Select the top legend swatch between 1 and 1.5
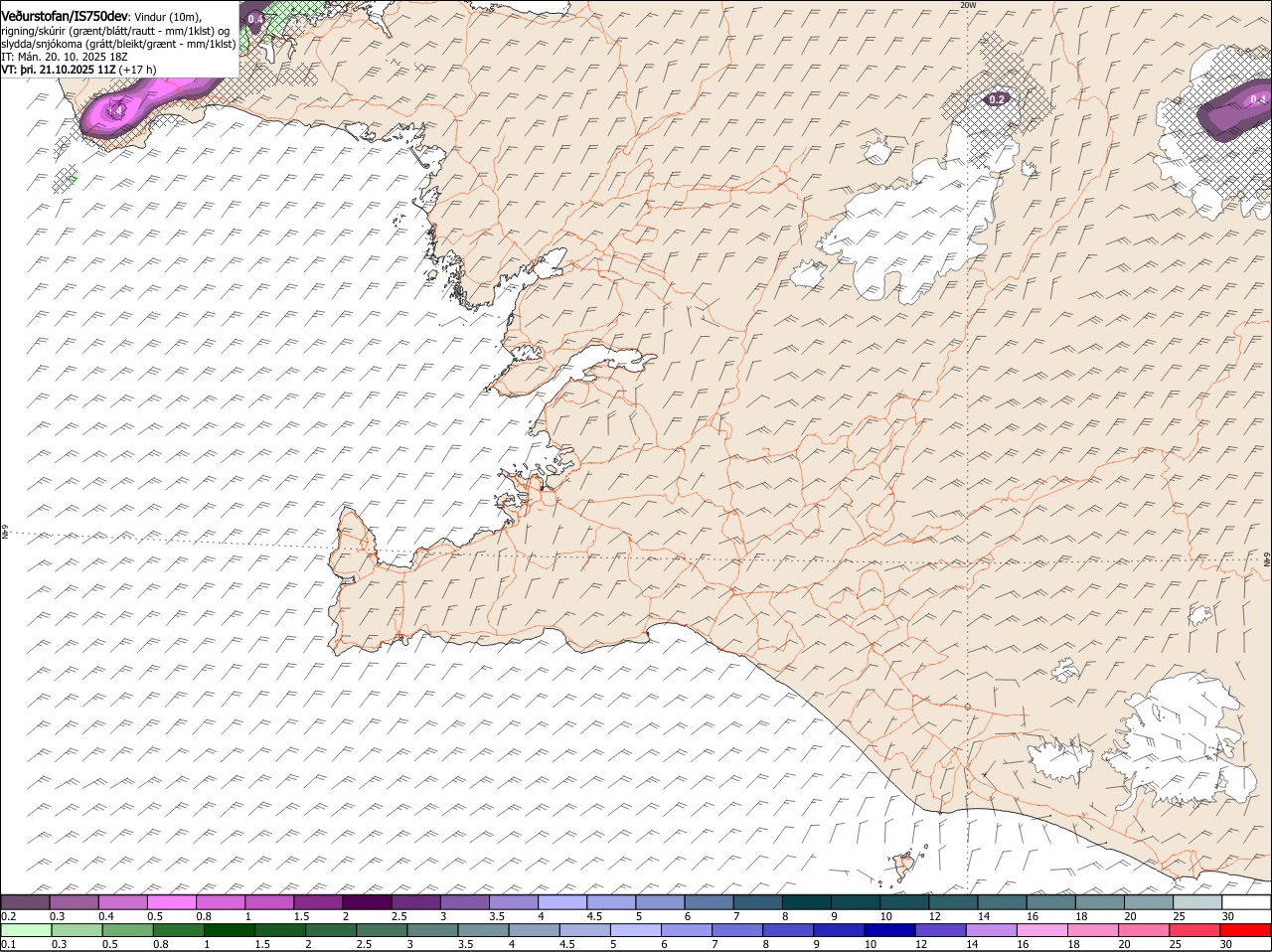Image resolution: width=1272 pixels, height=952 pixels. [269, 902]
